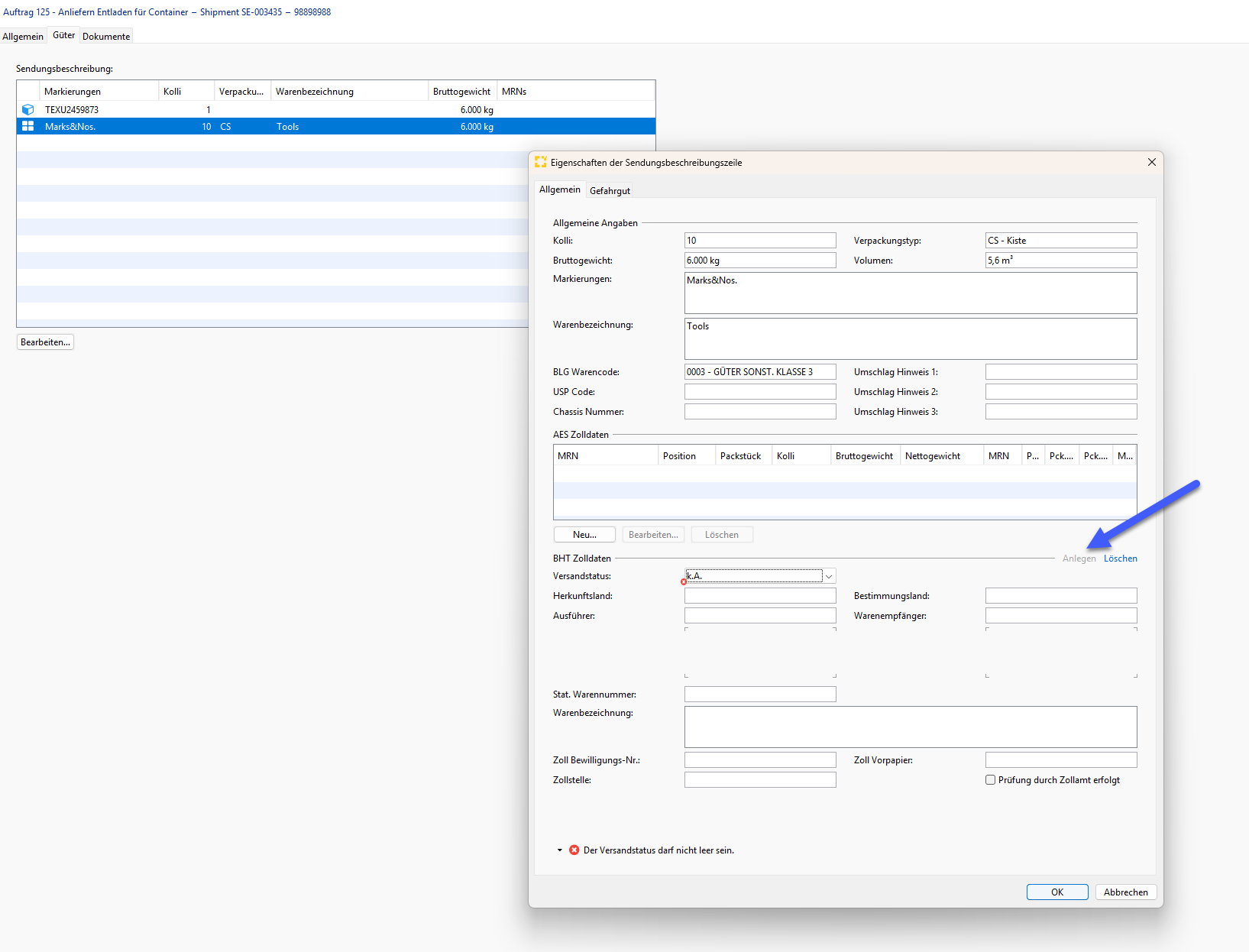Click the Löschen link in BHT Zolldaten
Image resolution: width=1249 pixels, height=952 pixels.
1120,559
